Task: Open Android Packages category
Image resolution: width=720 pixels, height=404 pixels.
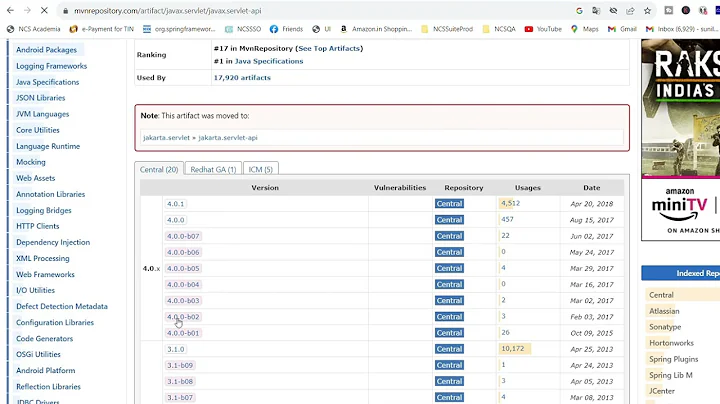Action: (46, 50)
